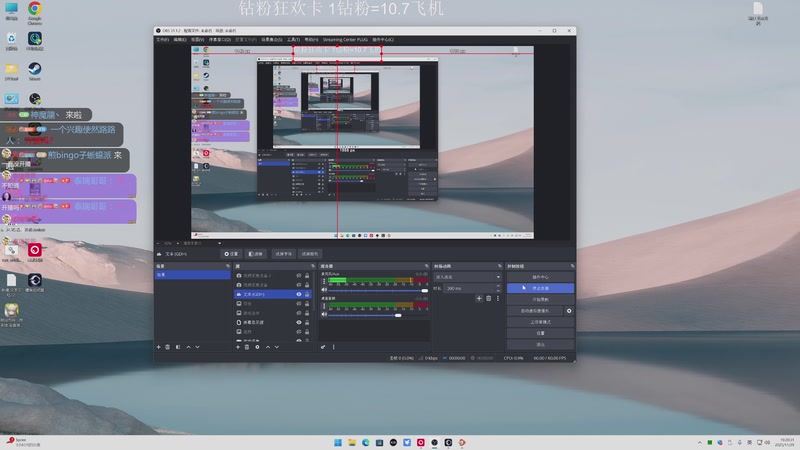Hide the source with the page icon
The height and width of the screenshot is (450, 800).
299,322
